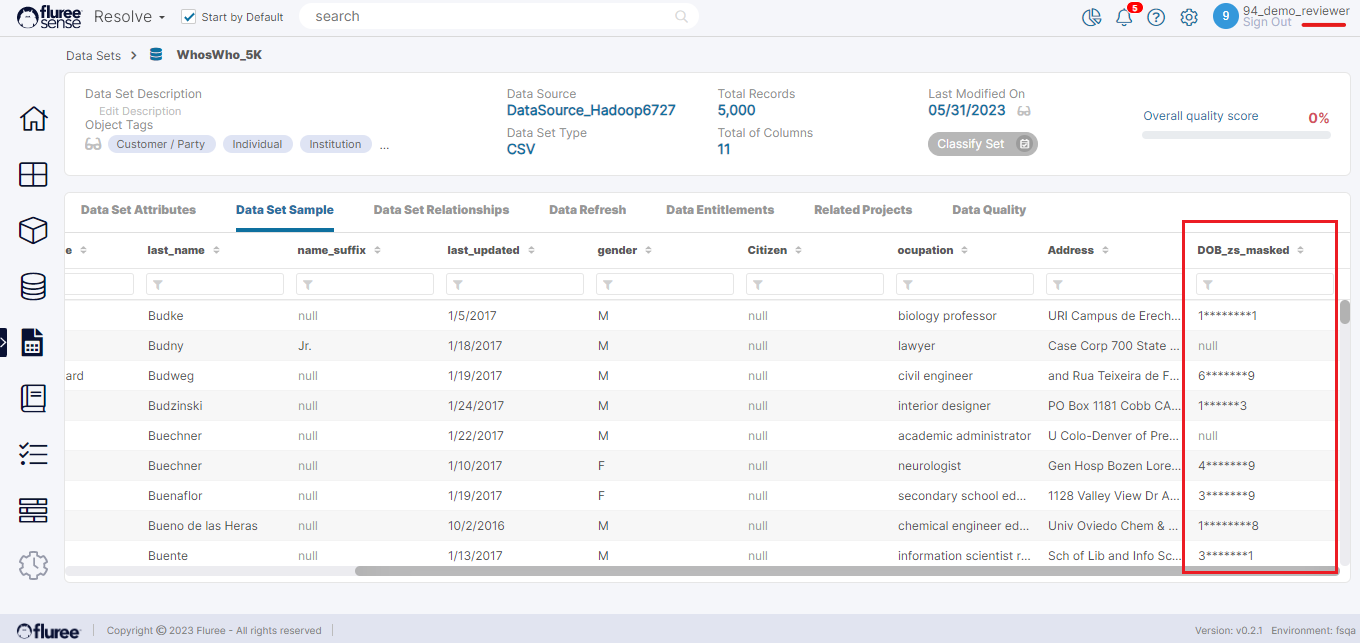Open settings gear in top bar
1360x643 pixels.
tap(1189, 17)
